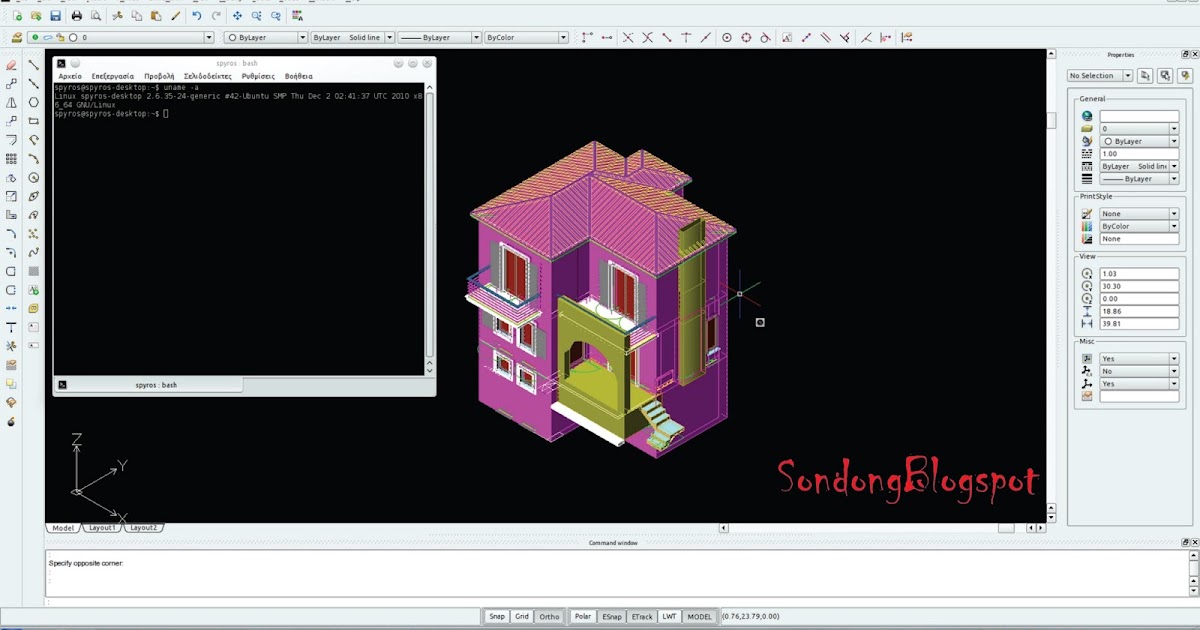This screenshot has width=1200, height=630.
Task: Click the Save floppy disk icon
Action: click(x=55, y=16)
